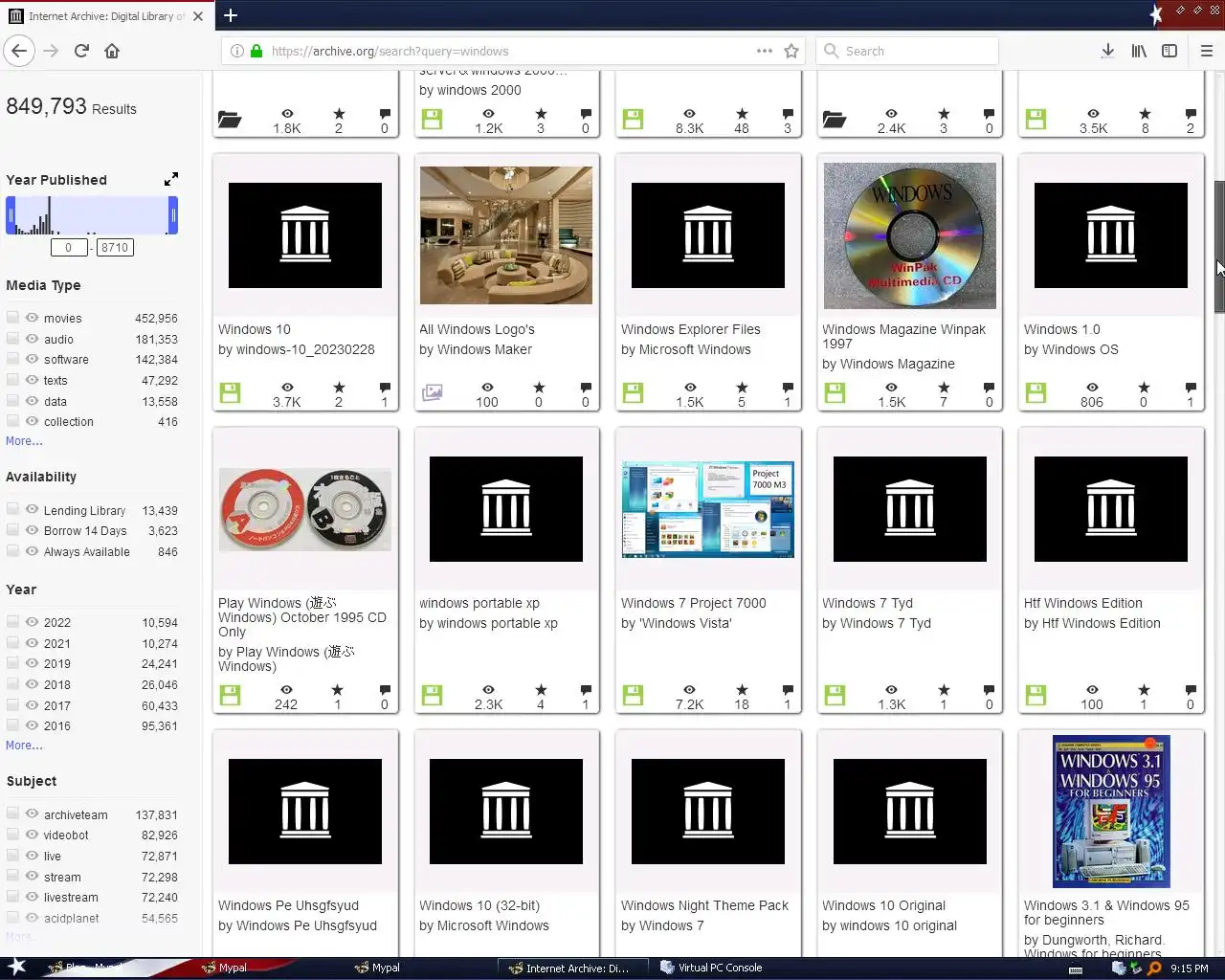Check the Borrow 14 Days checkbox
Screen dimensions: 1225x980
(12, 530)
